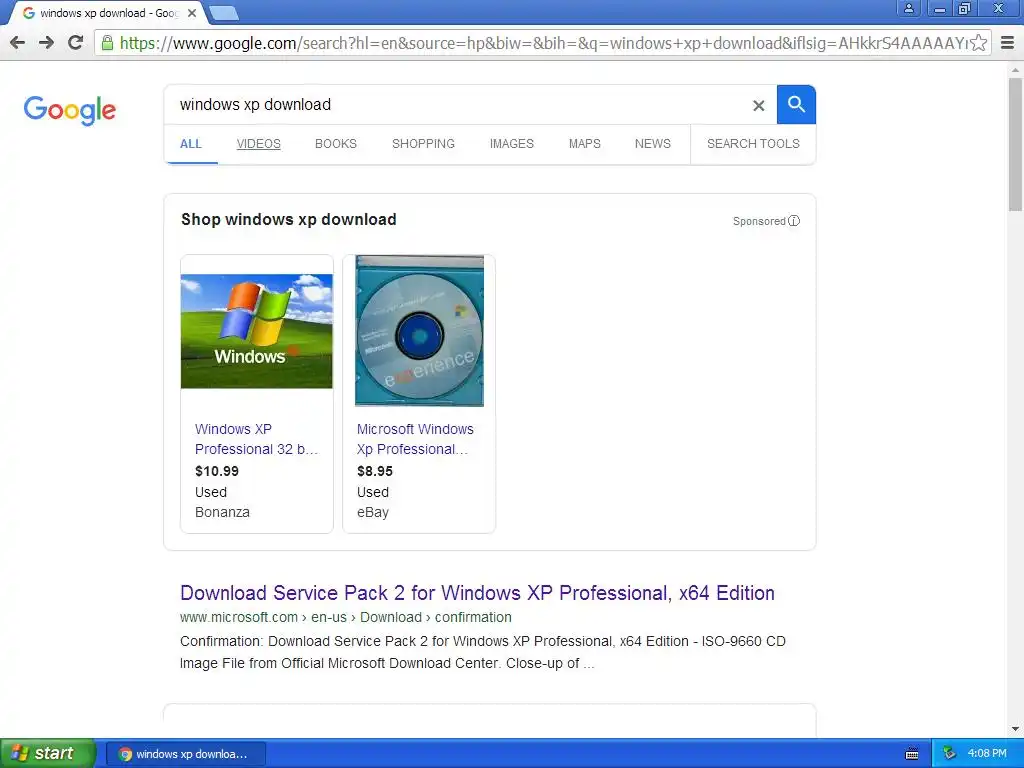Screen dimensions: 1024x768
Task: Open the Windows XP CD product thumbnail
Action: 419,330
